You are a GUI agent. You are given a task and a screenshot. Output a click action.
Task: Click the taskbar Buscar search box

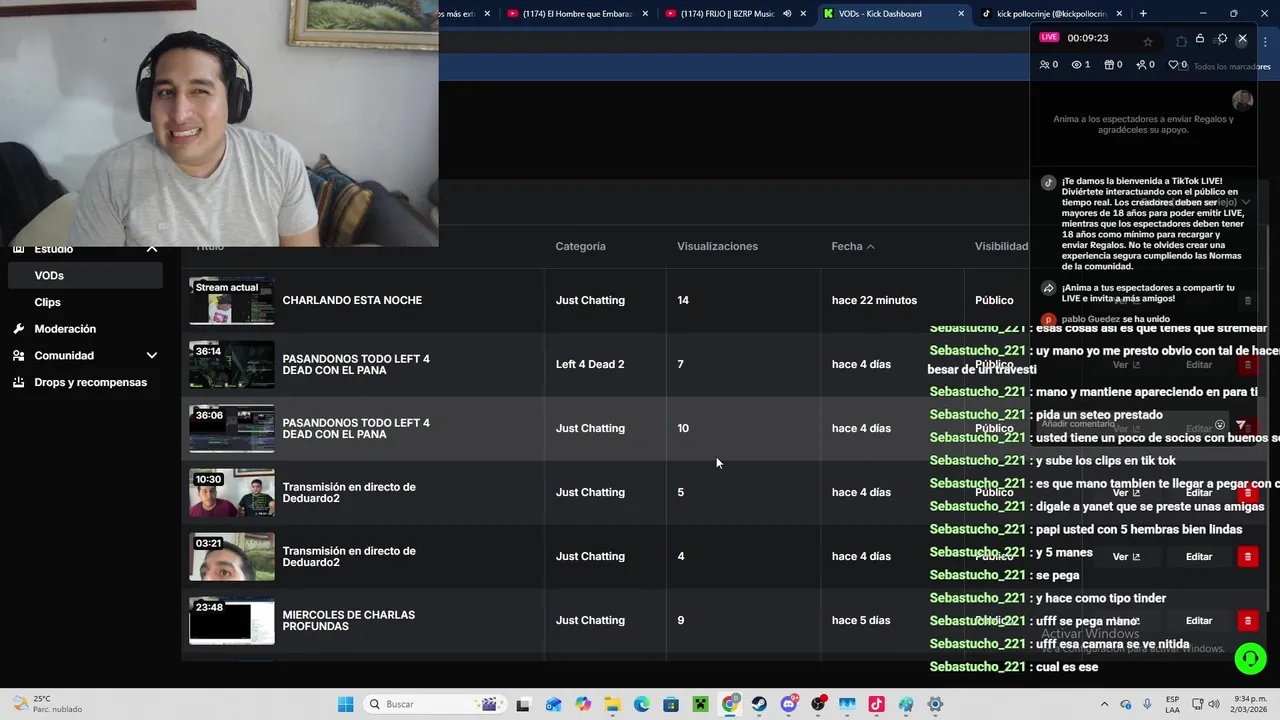[x=433, y=704]
